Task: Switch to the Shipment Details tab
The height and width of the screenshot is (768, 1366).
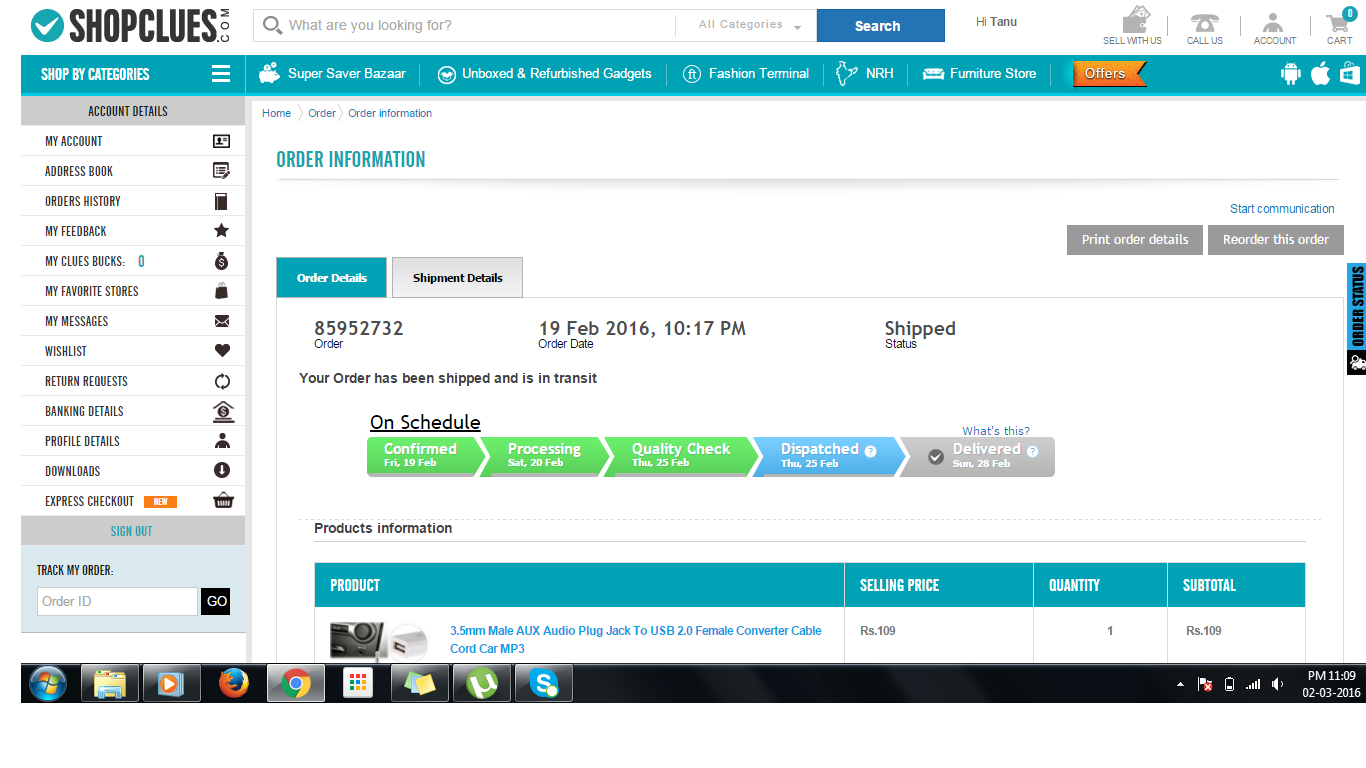Action: [x=457, y=278]
